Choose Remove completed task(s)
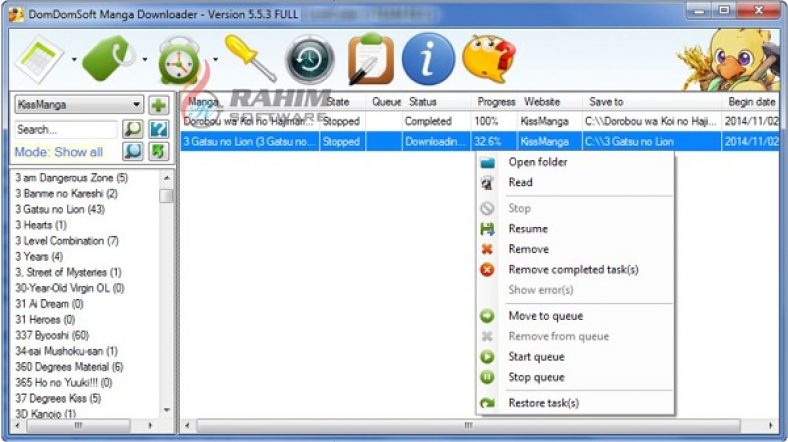 573,270
